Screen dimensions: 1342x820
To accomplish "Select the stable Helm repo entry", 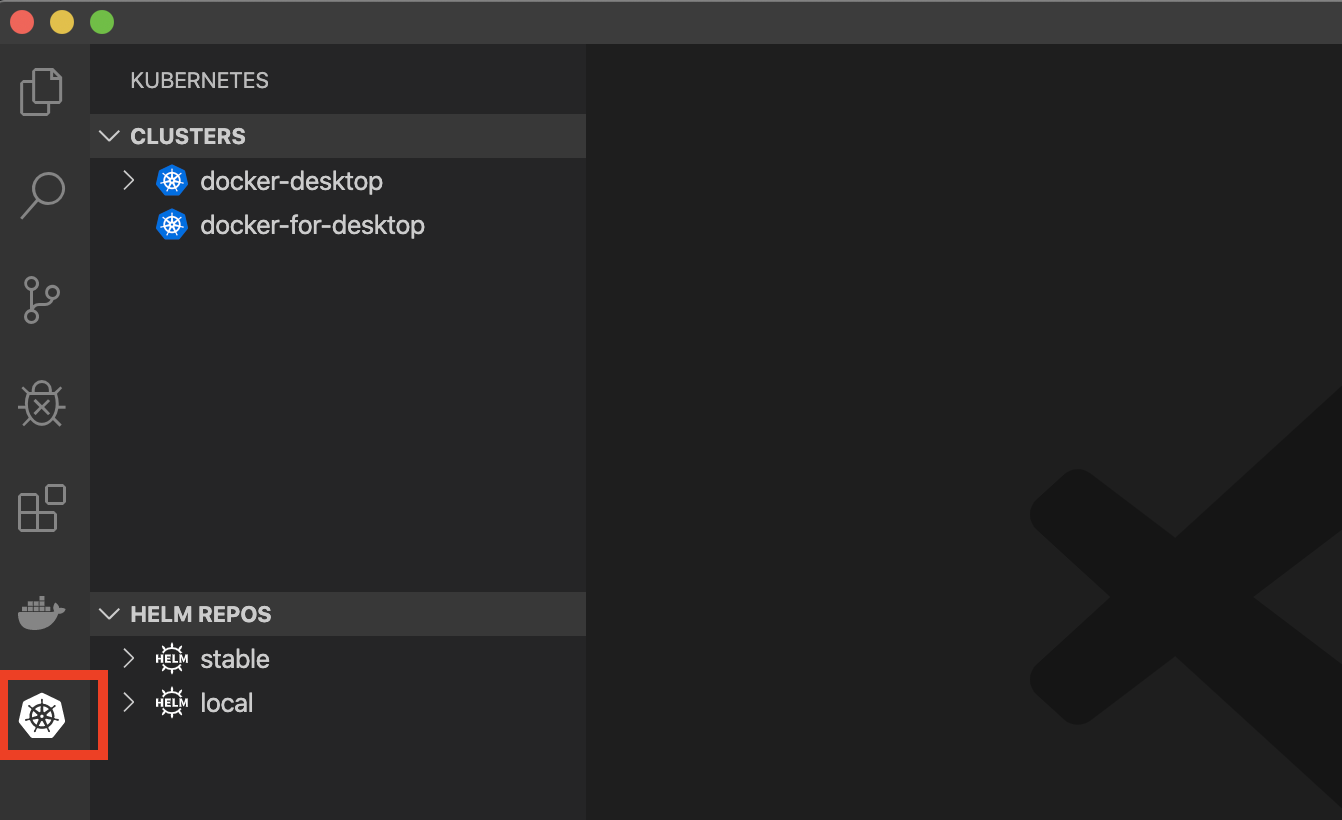I will click(x=234, y=658).
